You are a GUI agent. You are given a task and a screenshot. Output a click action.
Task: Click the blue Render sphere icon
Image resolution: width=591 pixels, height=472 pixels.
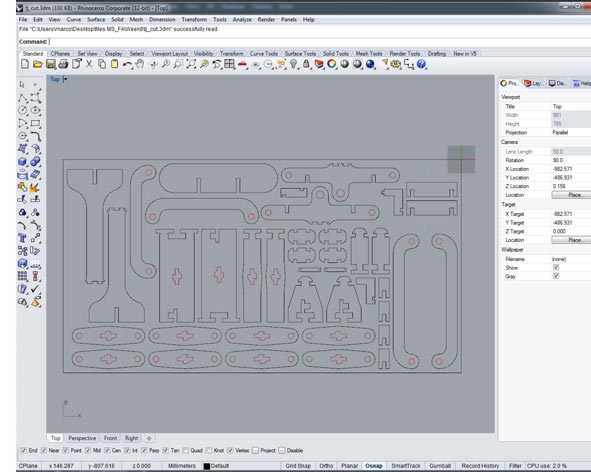(x=371, y=64)
